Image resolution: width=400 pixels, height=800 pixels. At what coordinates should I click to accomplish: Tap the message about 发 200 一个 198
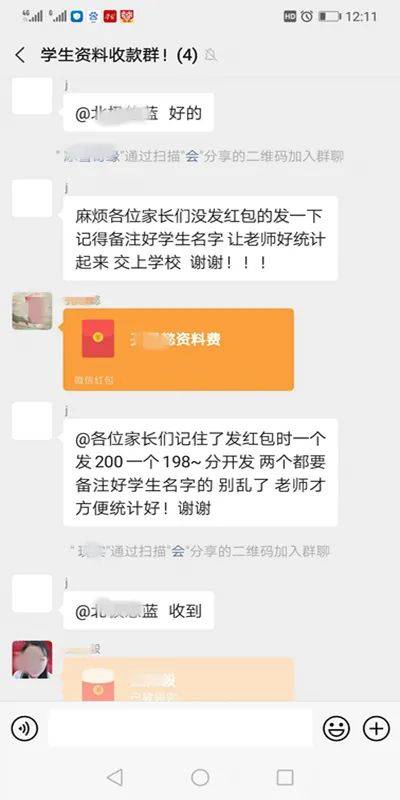[x=200, y=472]
